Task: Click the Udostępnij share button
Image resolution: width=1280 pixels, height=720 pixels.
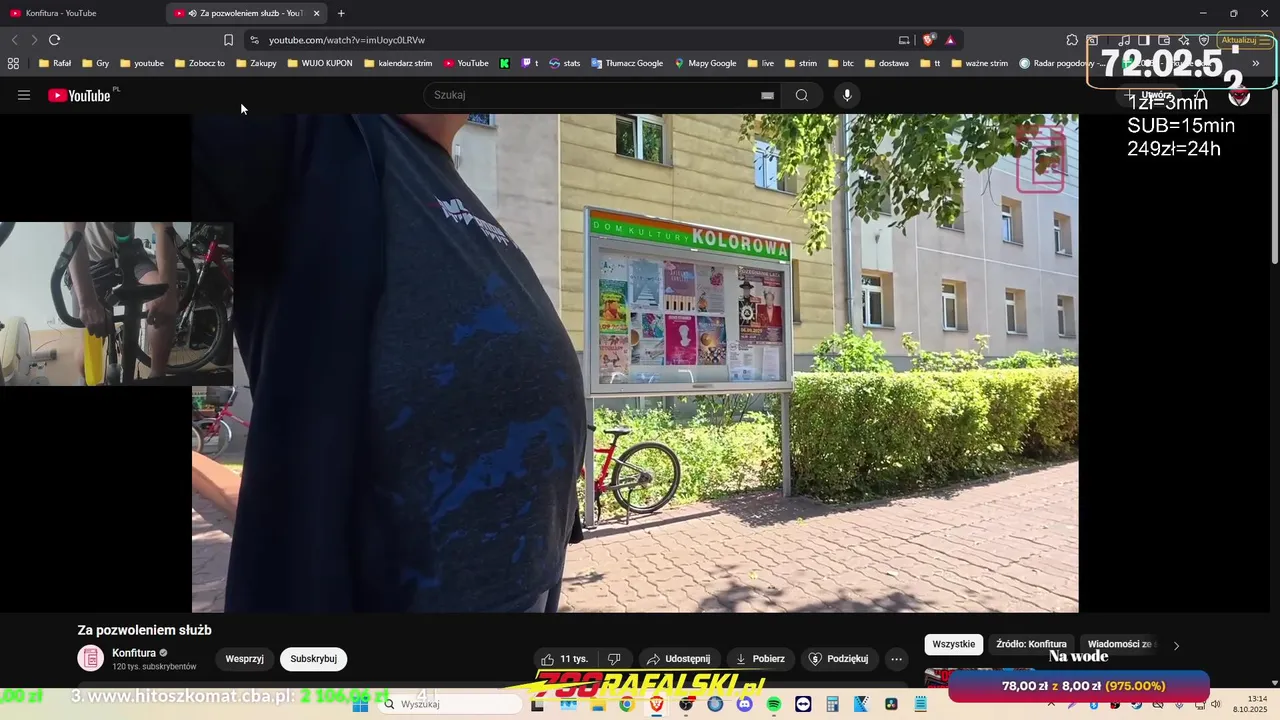Action: pyautogui.click(x=678, y=659)
